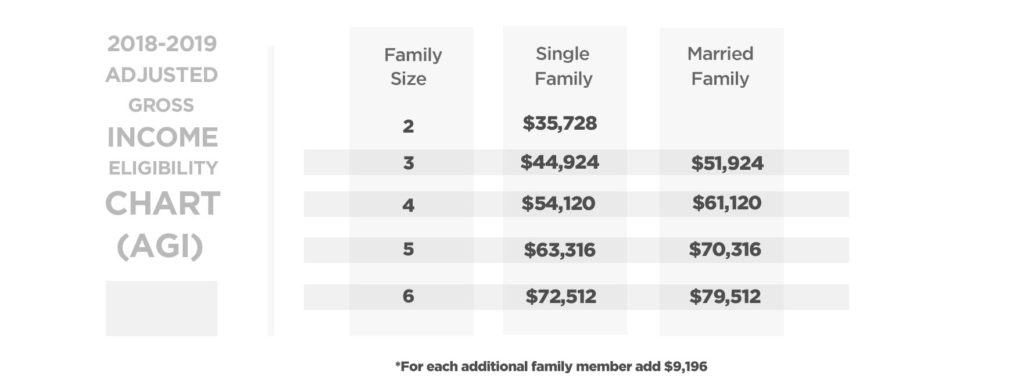Select the $51,924 married family amount
This screenshot has height=392, width=1024.
pos(727,163)
